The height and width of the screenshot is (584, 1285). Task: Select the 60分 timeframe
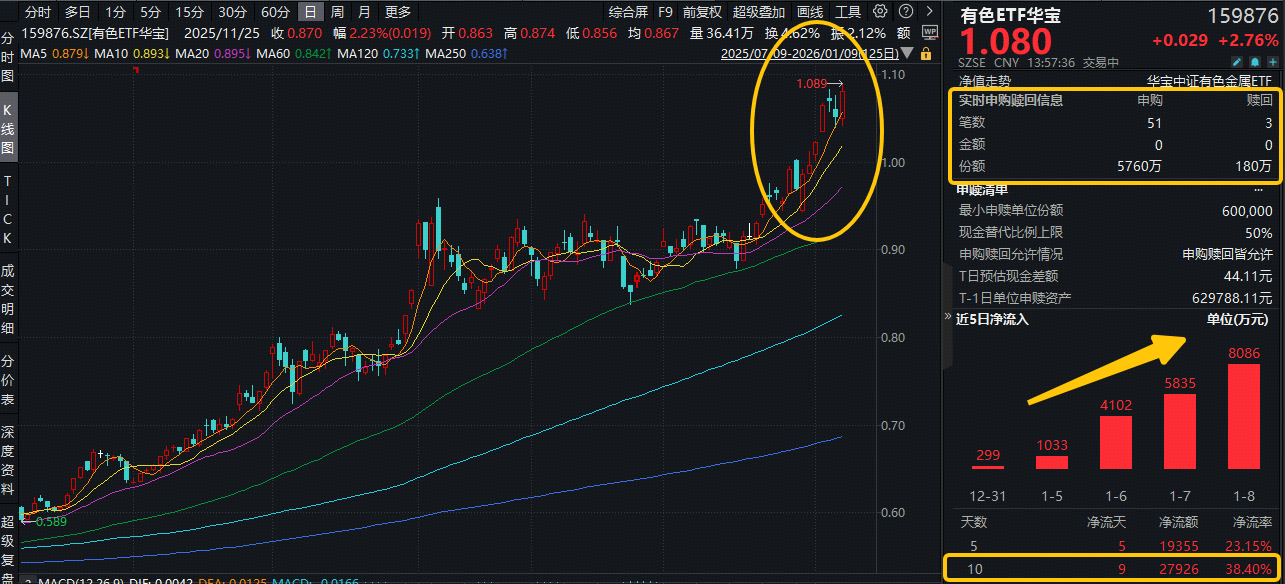pyautogui.click(x=275, y=12)
